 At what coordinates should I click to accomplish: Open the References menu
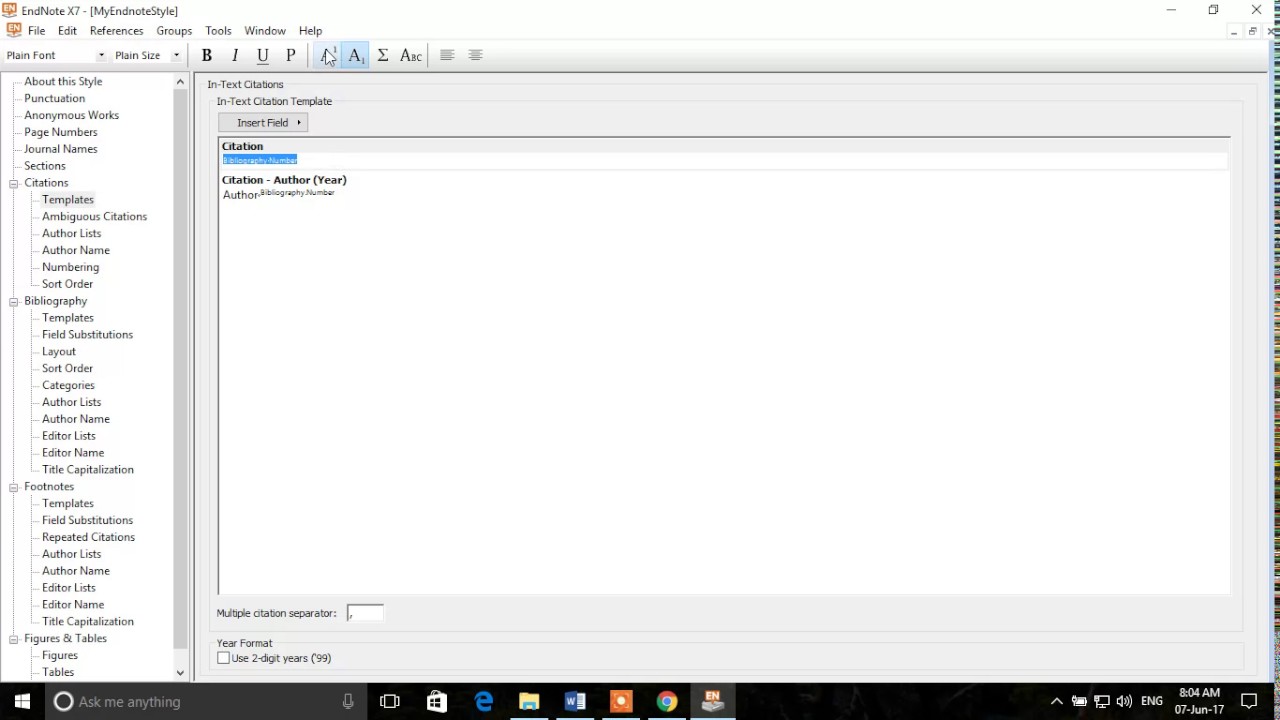(x=117, y=31)
